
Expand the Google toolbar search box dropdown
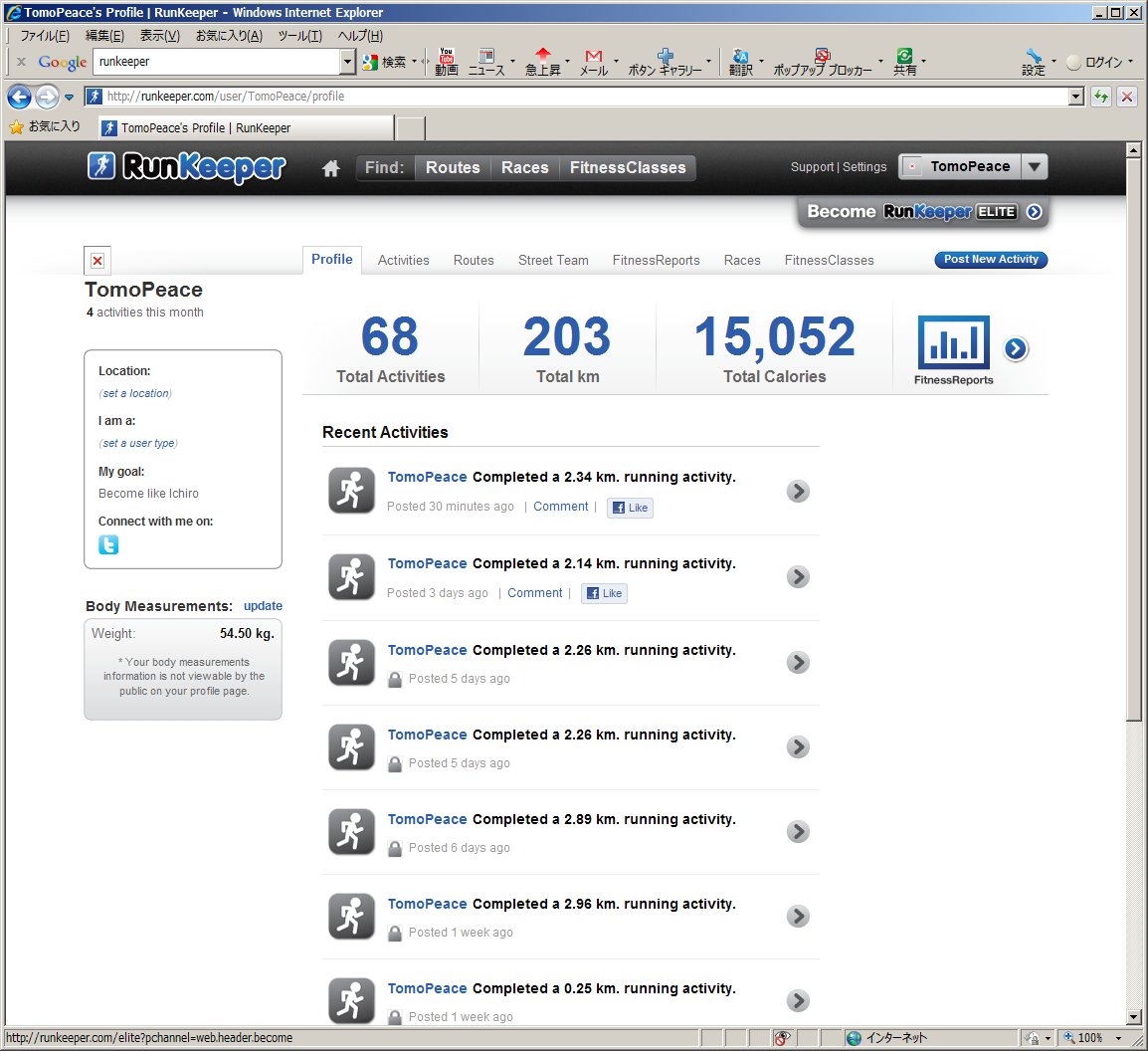(347, 62)
